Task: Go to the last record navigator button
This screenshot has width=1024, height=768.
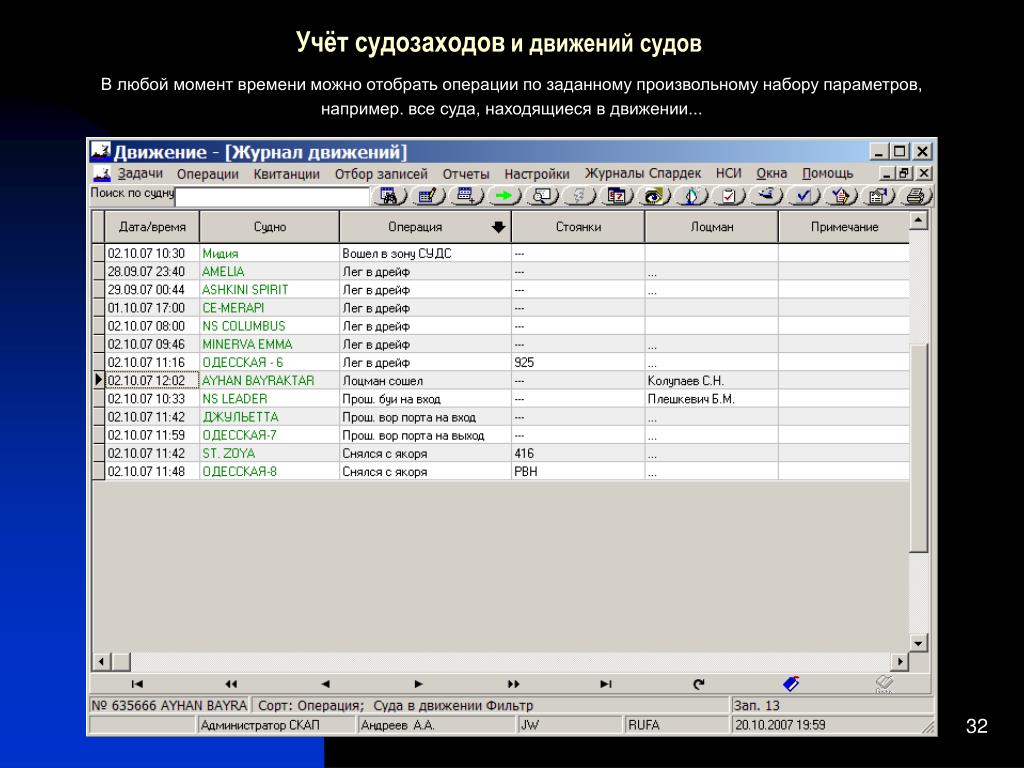Action: click(x=606, y=684)
